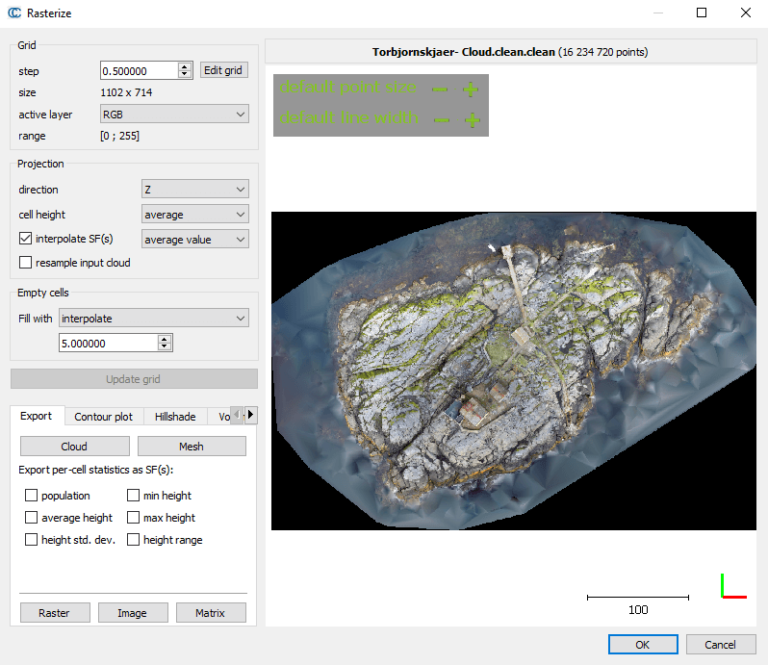
Task: Export grid as Cloud
Action: coord(74,446)
